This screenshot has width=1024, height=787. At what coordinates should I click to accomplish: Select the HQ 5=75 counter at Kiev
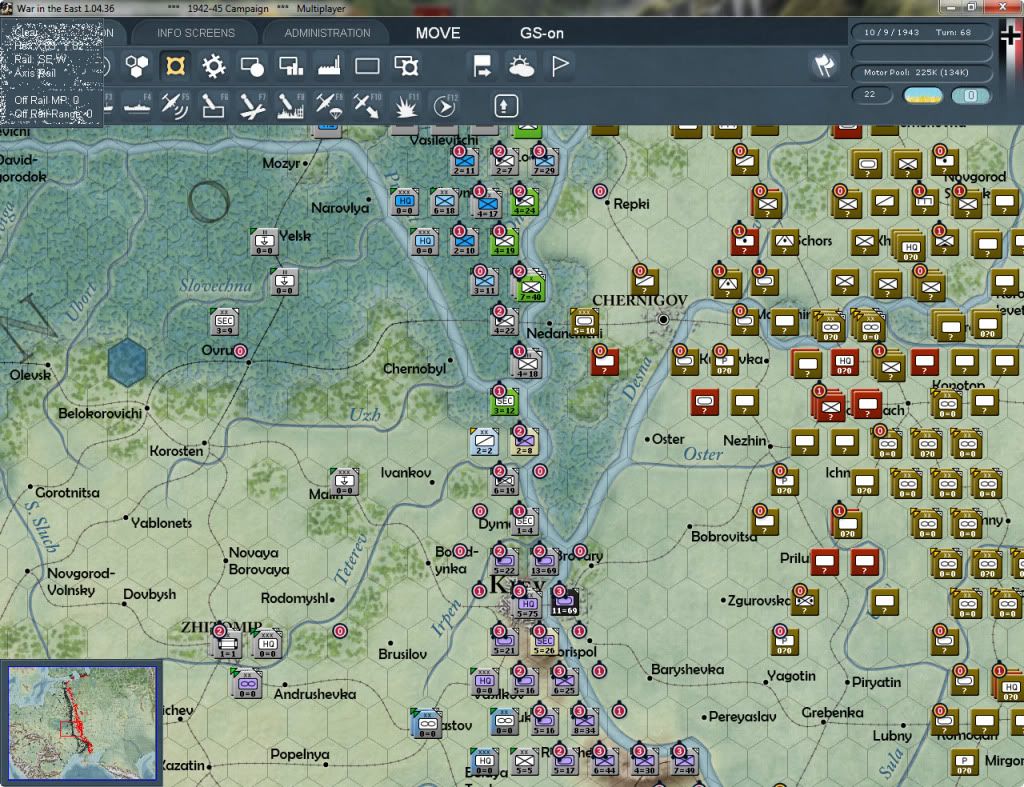526,605
